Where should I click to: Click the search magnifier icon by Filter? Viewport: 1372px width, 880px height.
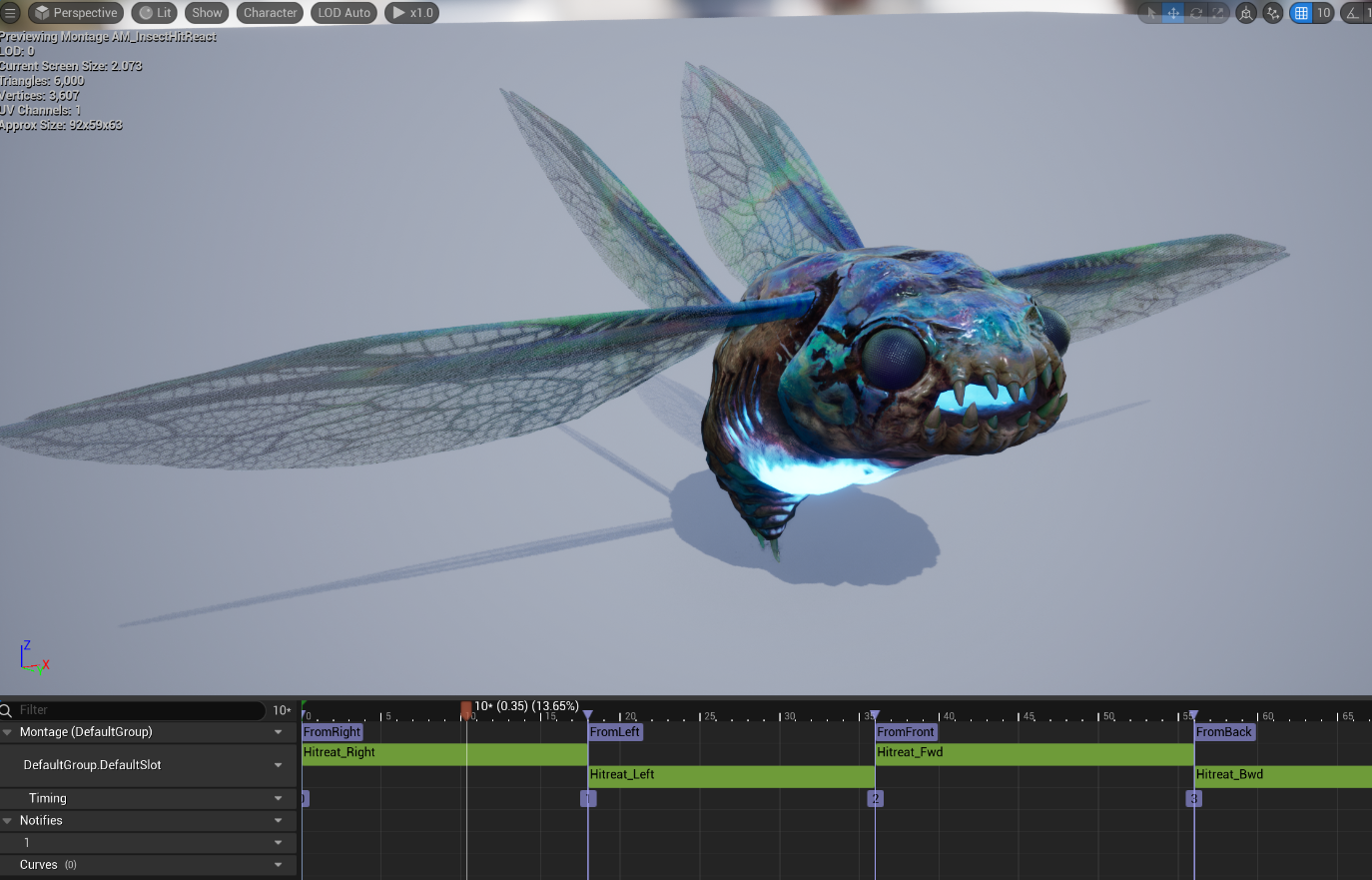[x=7, y=710]
